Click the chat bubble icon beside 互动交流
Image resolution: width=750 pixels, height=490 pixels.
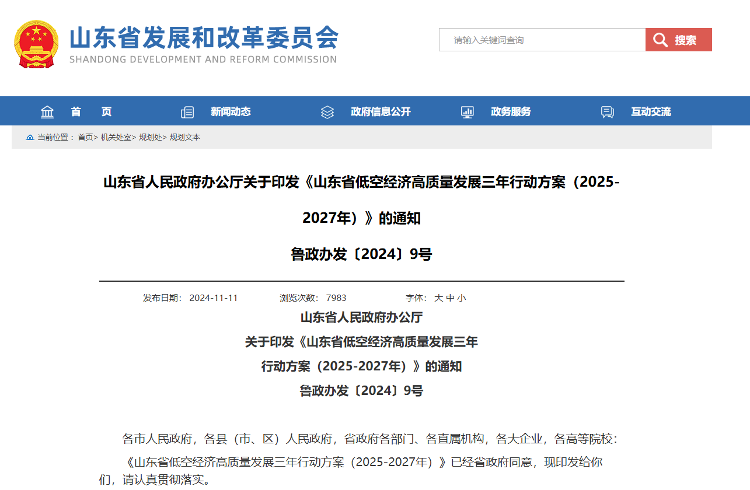[607, 112]
